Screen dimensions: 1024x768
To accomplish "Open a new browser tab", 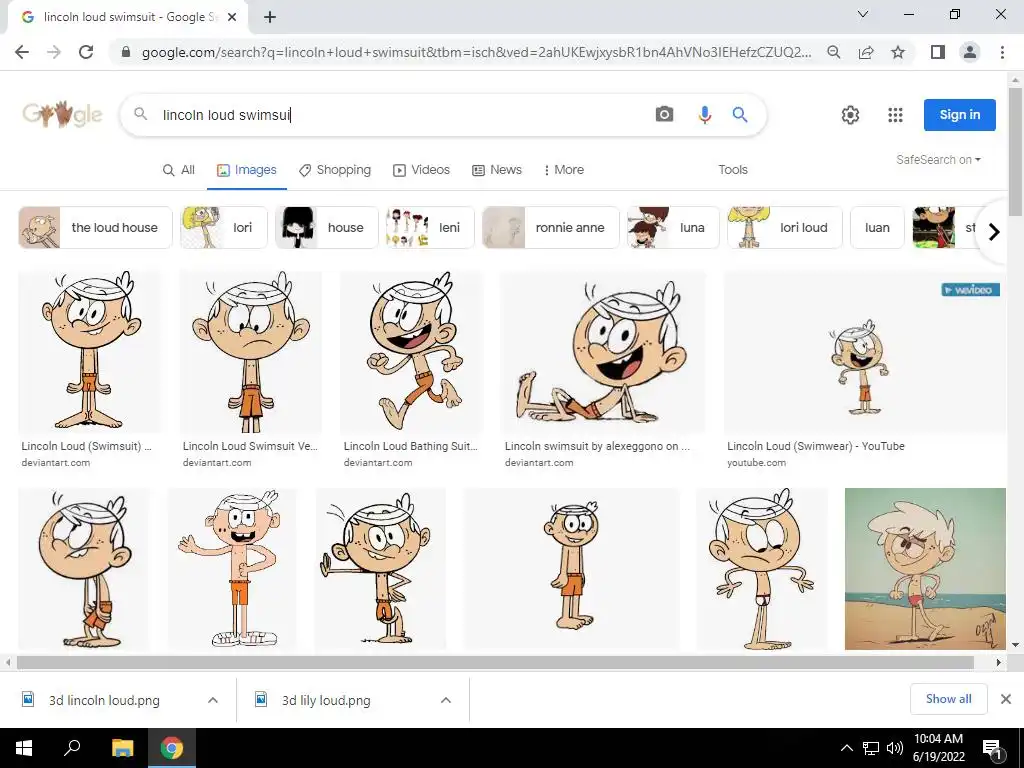I will [x=270, y=17].
